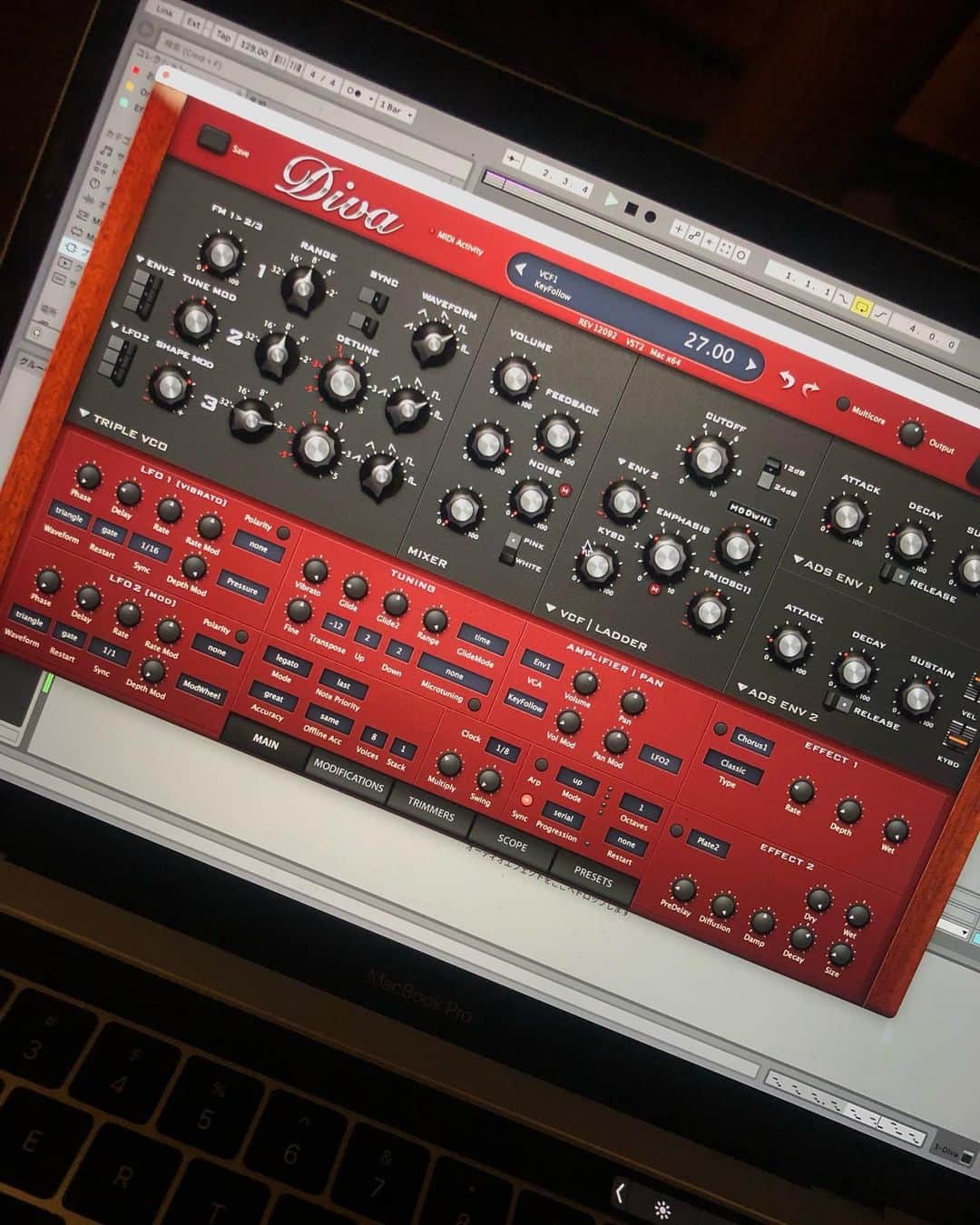Screen dimensions: 980x1225
Task: Click the DAW transport play button
Action: (x=612, y=201)
